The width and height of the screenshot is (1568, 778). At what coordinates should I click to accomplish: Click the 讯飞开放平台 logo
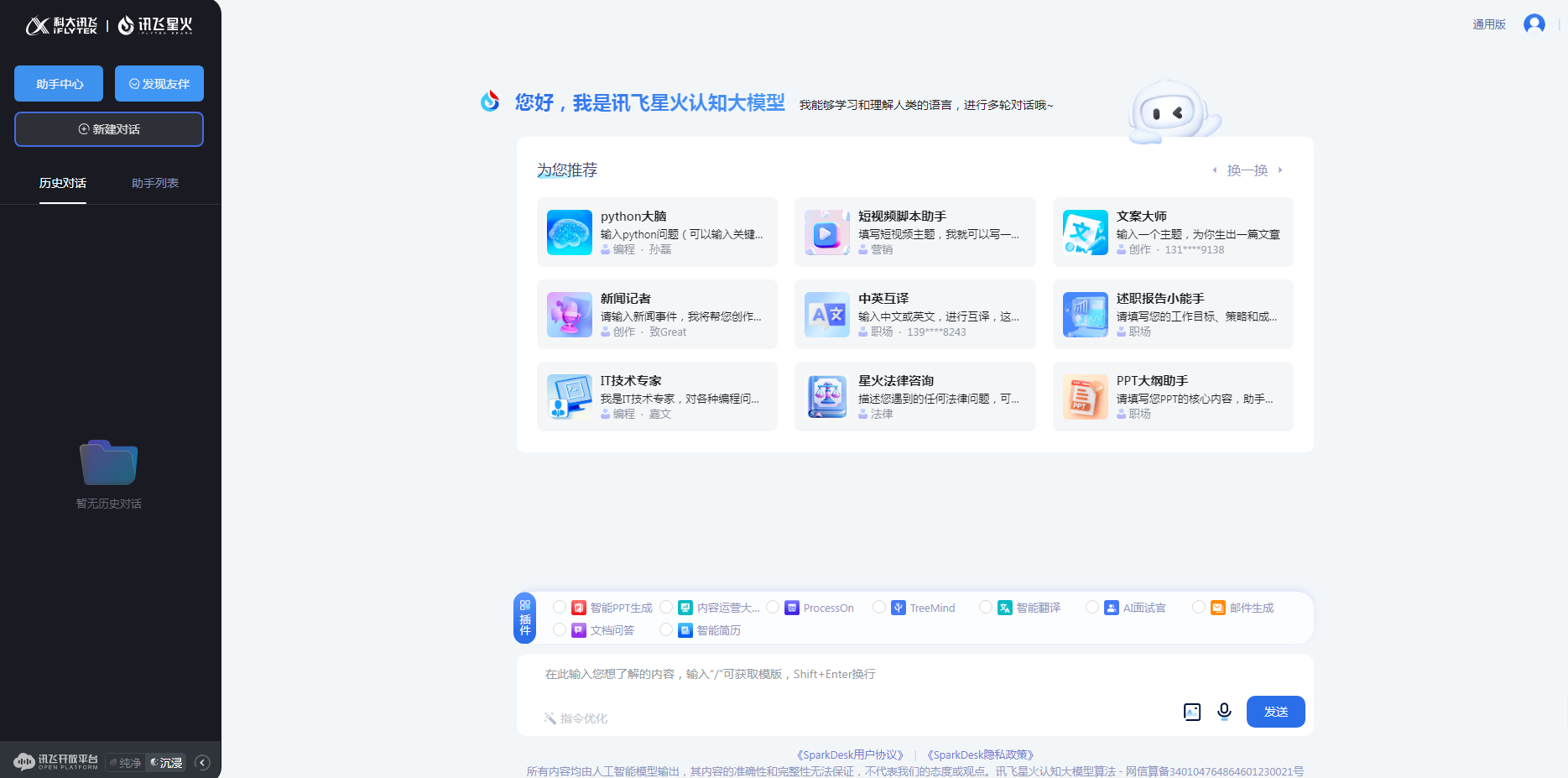tap(56, 762)
